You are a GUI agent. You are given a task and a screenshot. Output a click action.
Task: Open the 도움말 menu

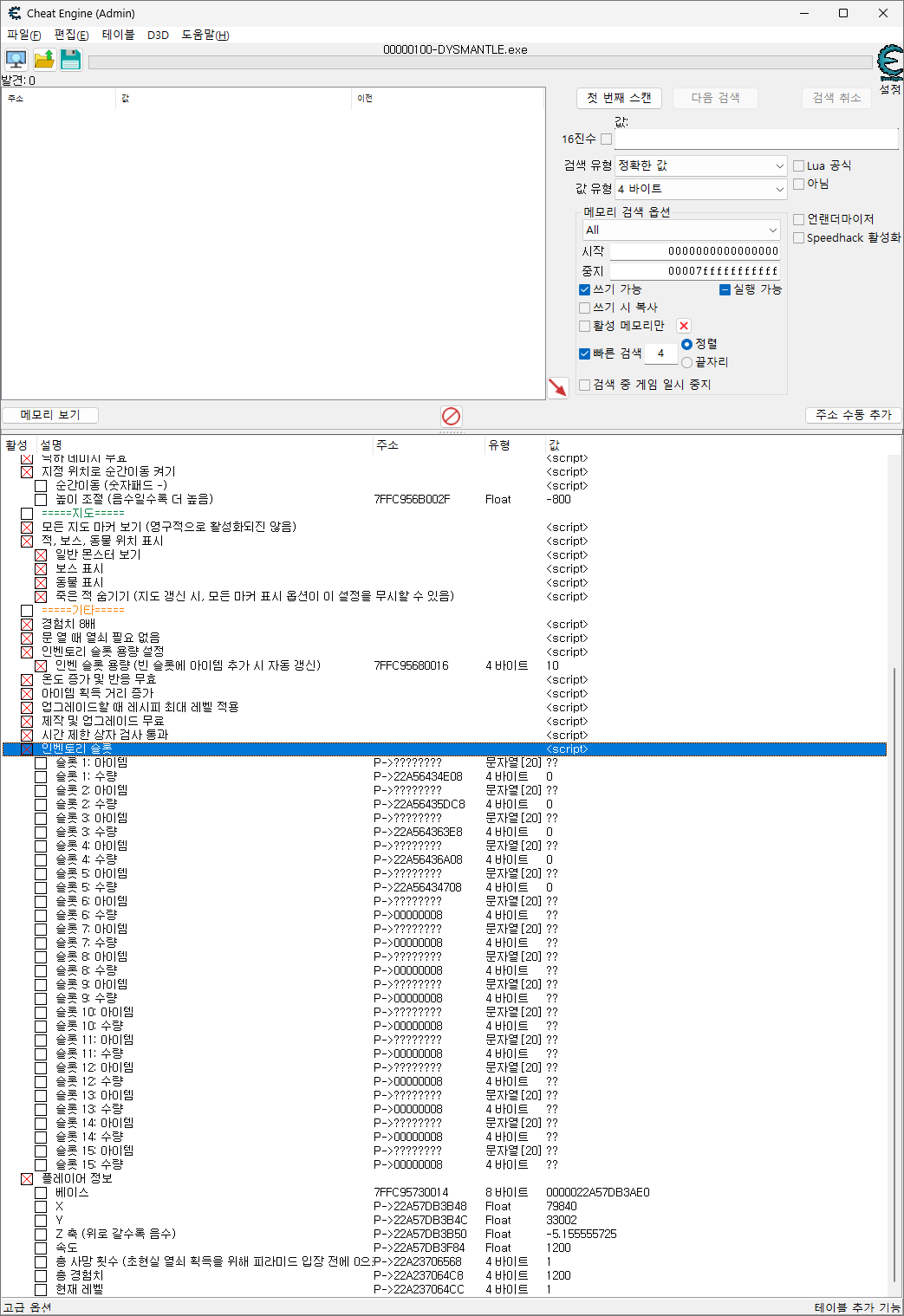[205, 35]
